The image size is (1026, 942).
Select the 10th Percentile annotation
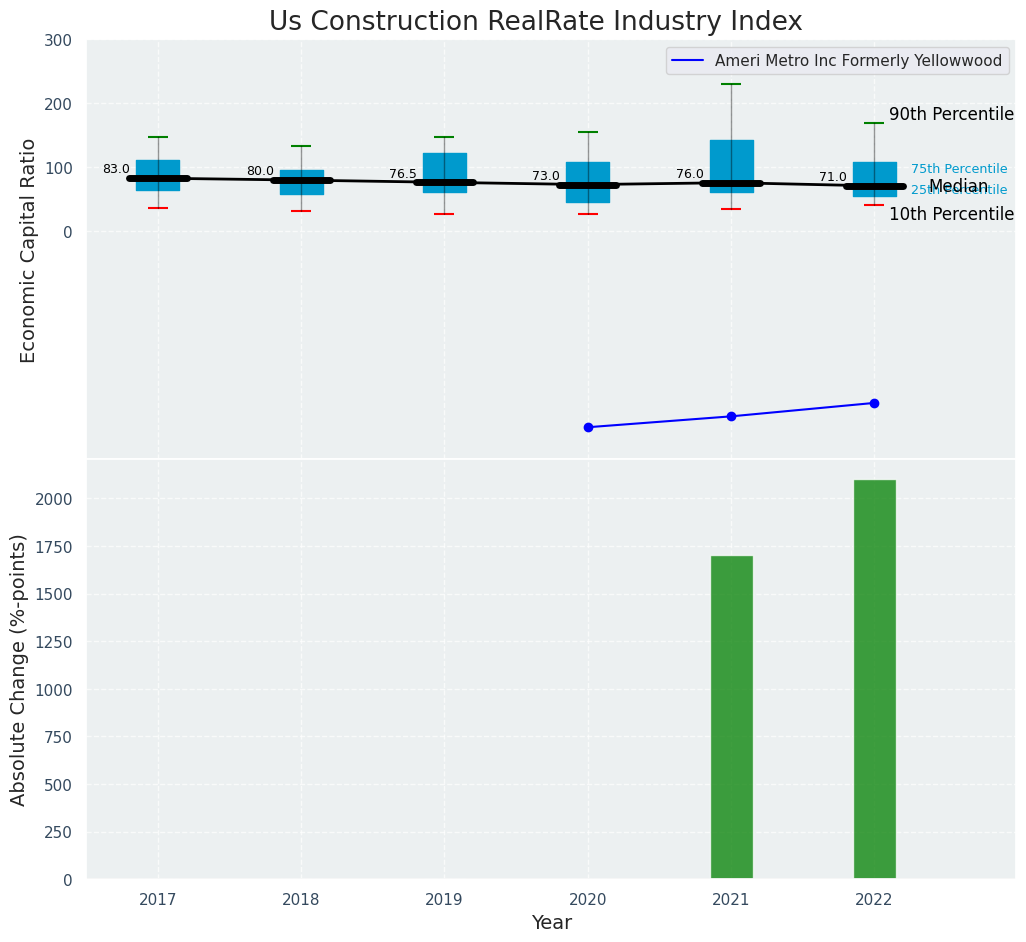(951, 214)
